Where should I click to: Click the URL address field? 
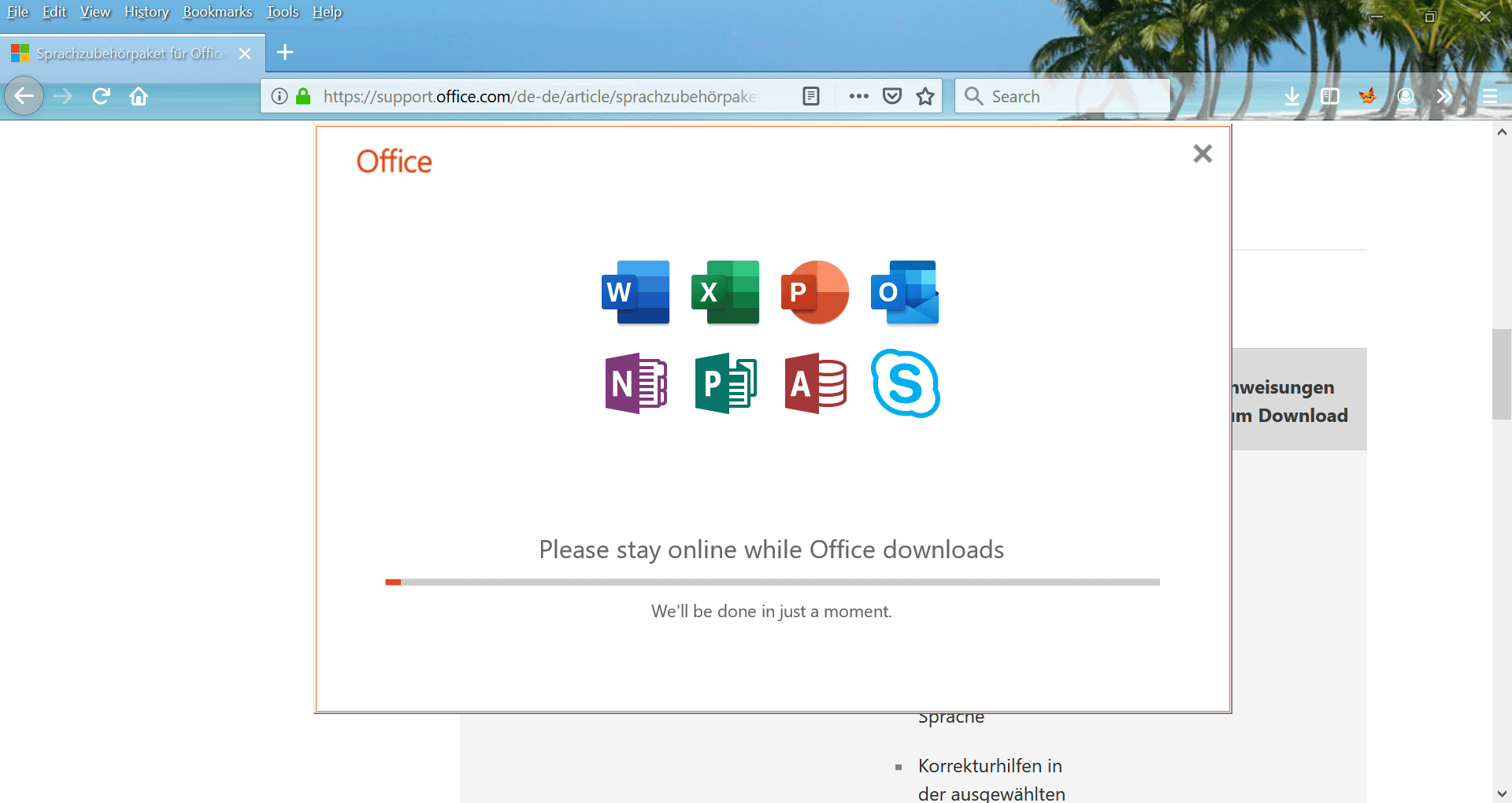pos(539,96)
